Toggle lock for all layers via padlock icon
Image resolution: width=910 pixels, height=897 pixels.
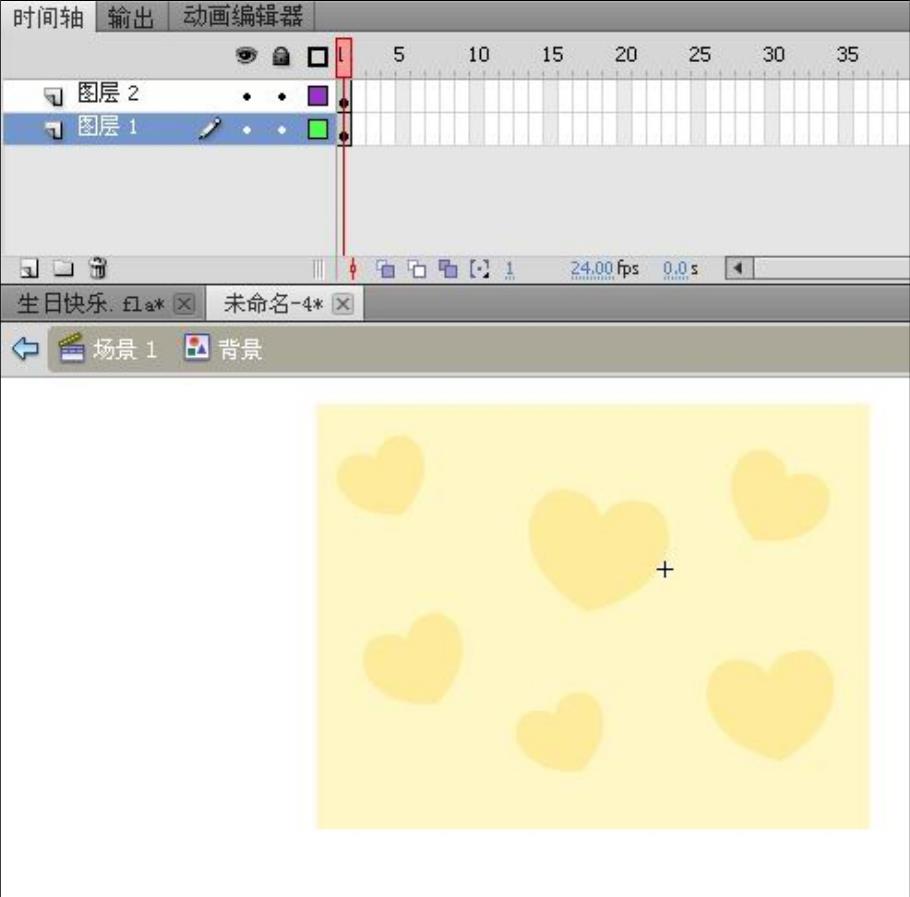[x=282, y=57]
